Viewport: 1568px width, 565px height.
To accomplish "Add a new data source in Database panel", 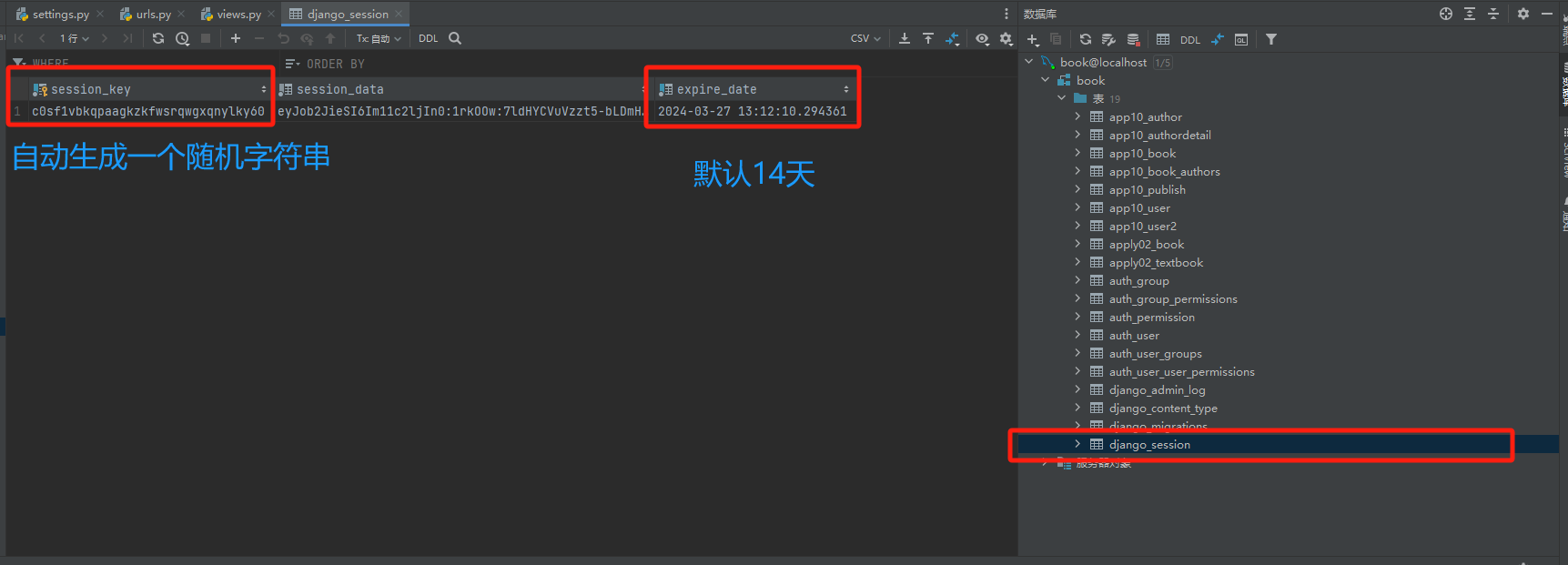I will [1033, 39].
